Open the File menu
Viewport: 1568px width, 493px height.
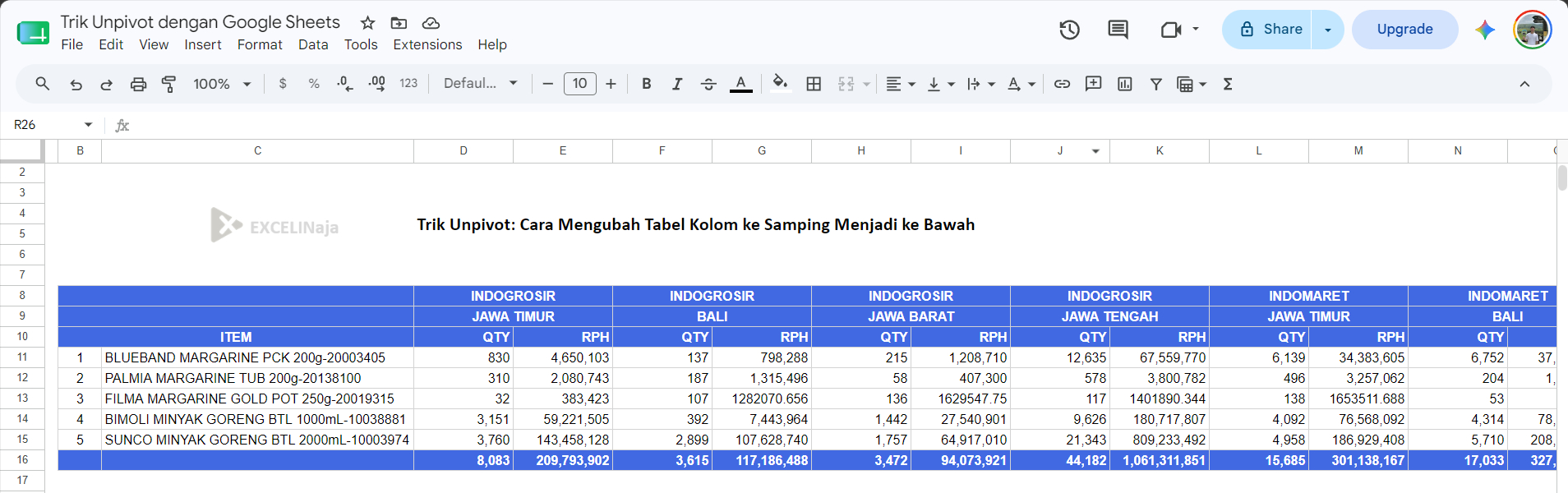[72, 44]
